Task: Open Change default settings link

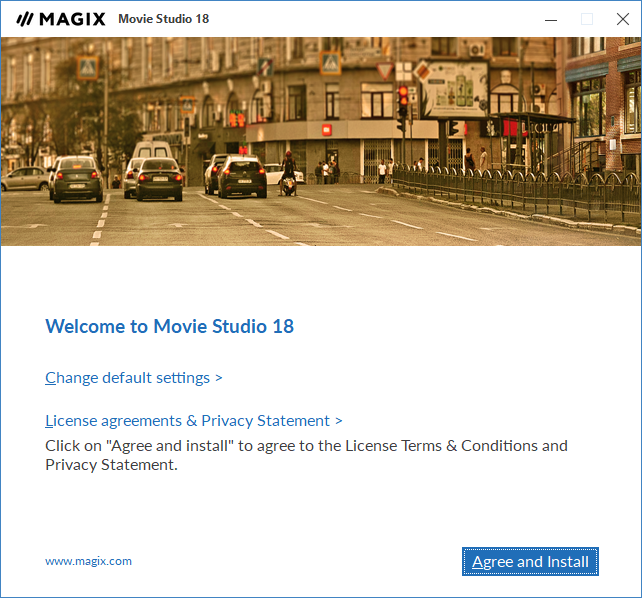Action: tap(133, 378)
